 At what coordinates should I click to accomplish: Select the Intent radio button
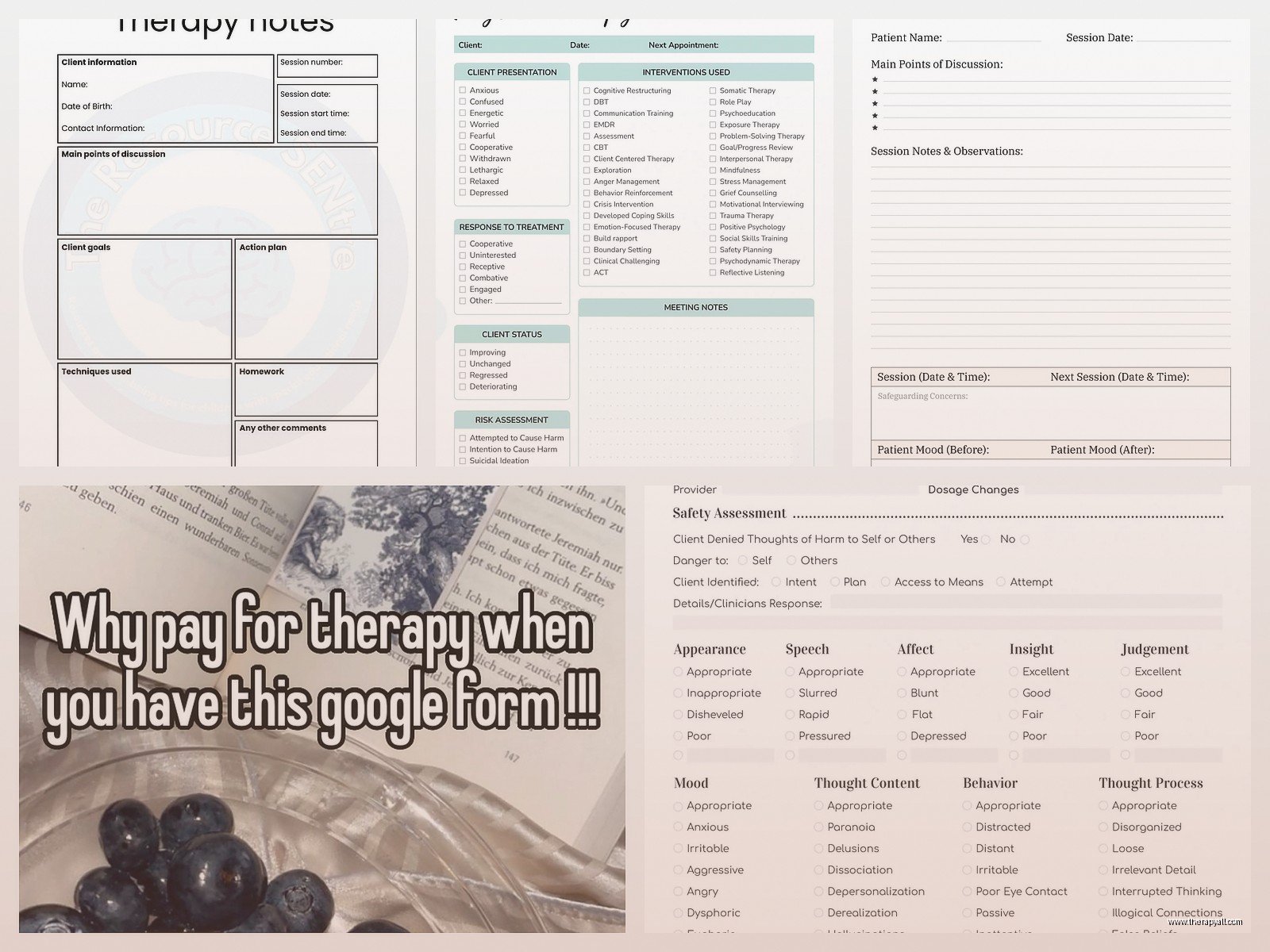click(x=776, y=582)
